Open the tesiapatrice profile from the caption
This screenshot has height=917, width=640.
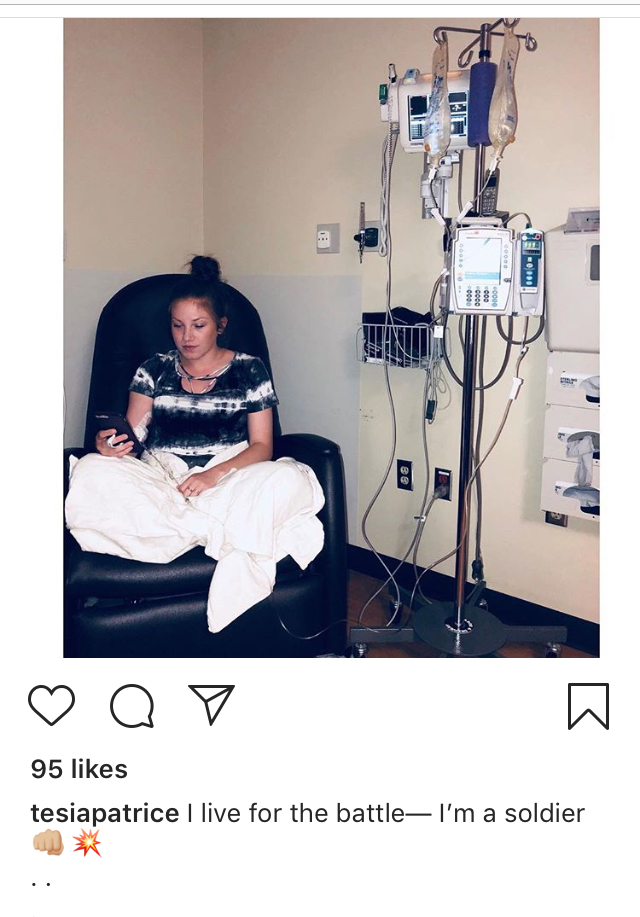pos(105,813)
